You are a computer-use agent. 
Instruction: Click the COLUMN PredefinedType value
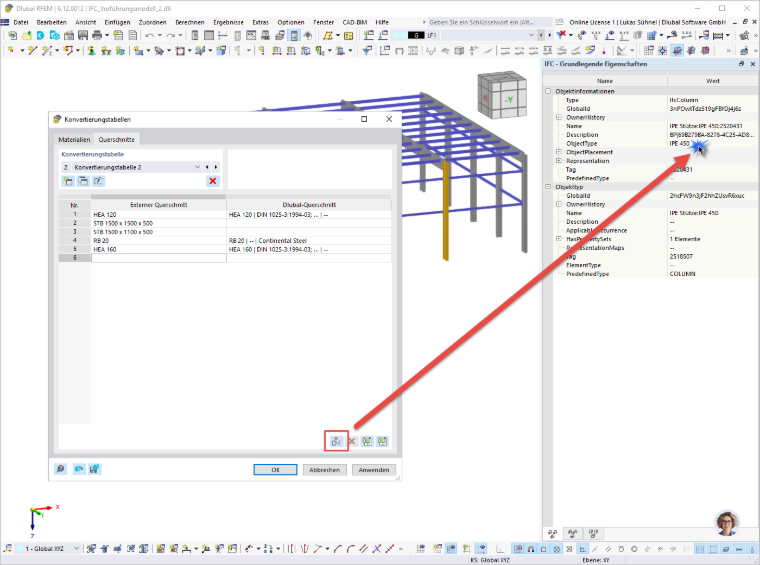click(682, 274)
